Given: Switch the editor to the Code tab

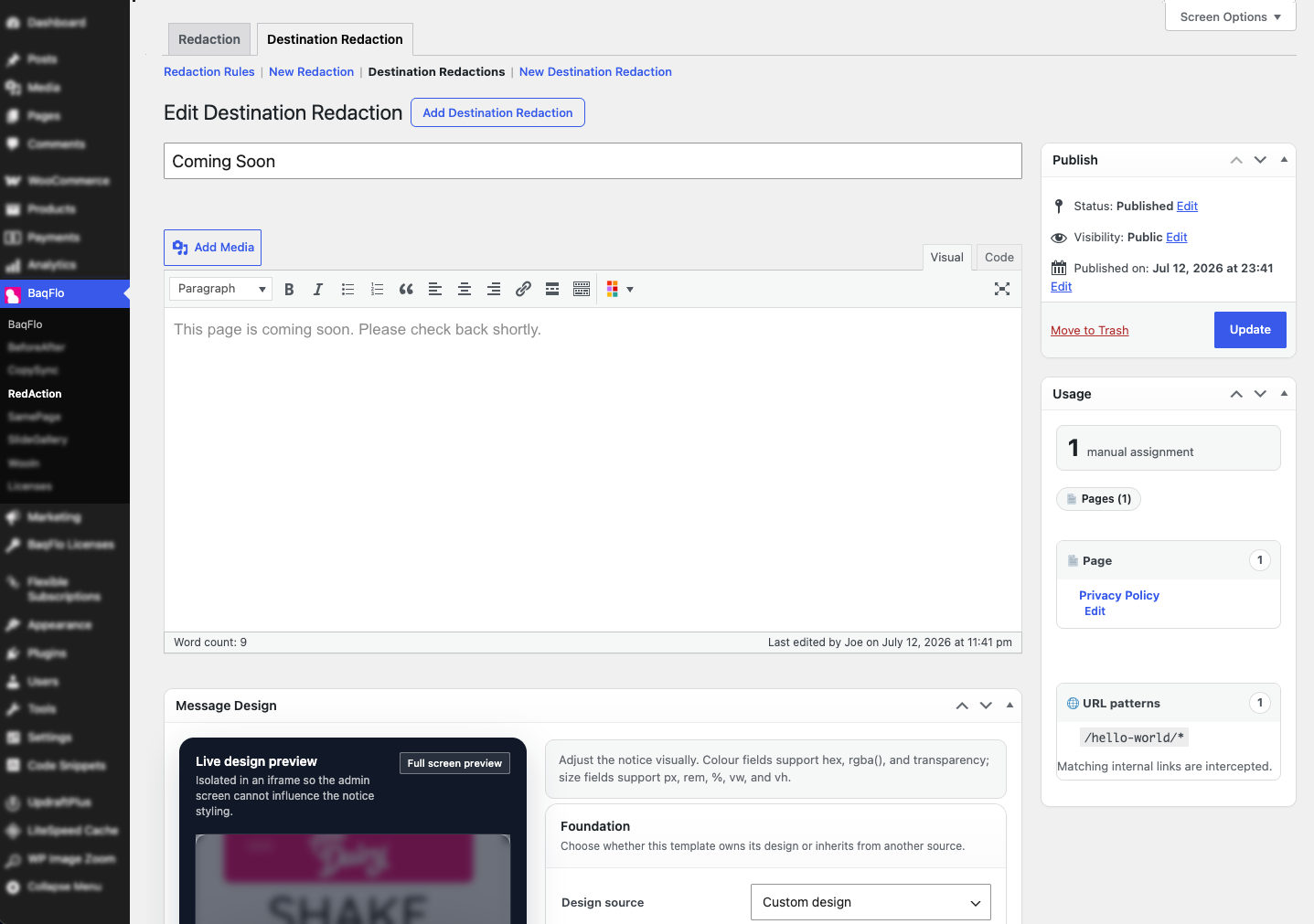Looking at the screenshot, I should click(999, 258).
